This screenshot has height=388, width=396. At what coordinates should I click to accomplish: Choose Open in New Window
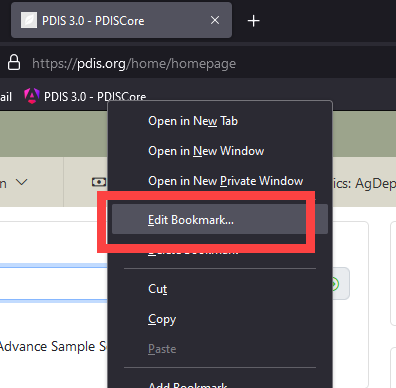(x=206, y=151)
